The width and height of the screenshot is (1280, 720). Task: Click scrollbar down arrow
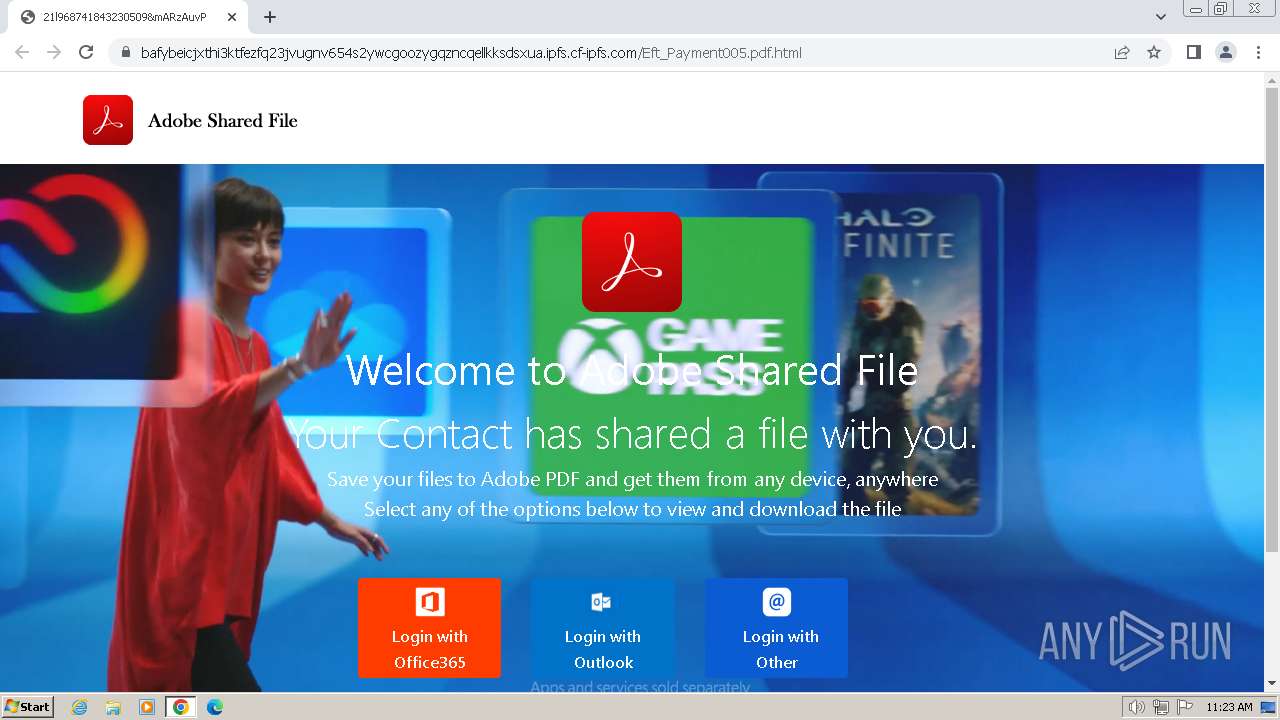(1272, 684)
